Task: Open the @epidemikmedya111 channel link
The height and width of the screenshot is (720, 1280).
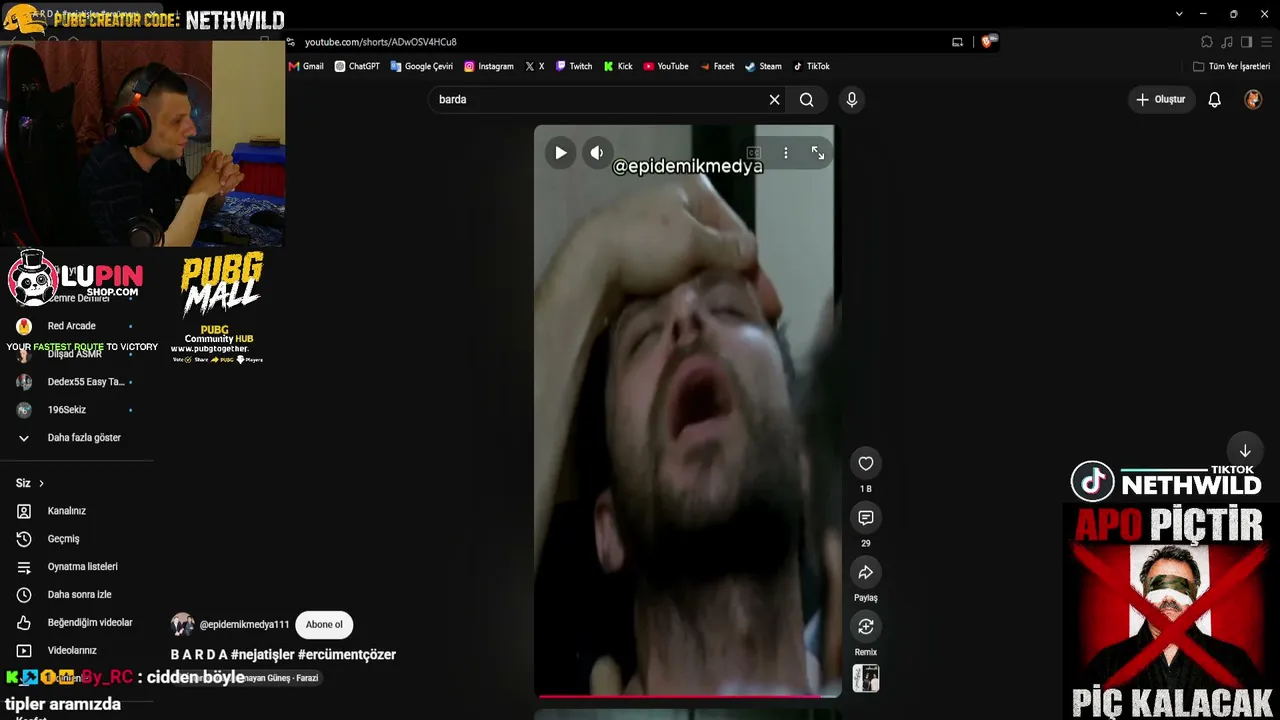Action: [x=244, y=625]
